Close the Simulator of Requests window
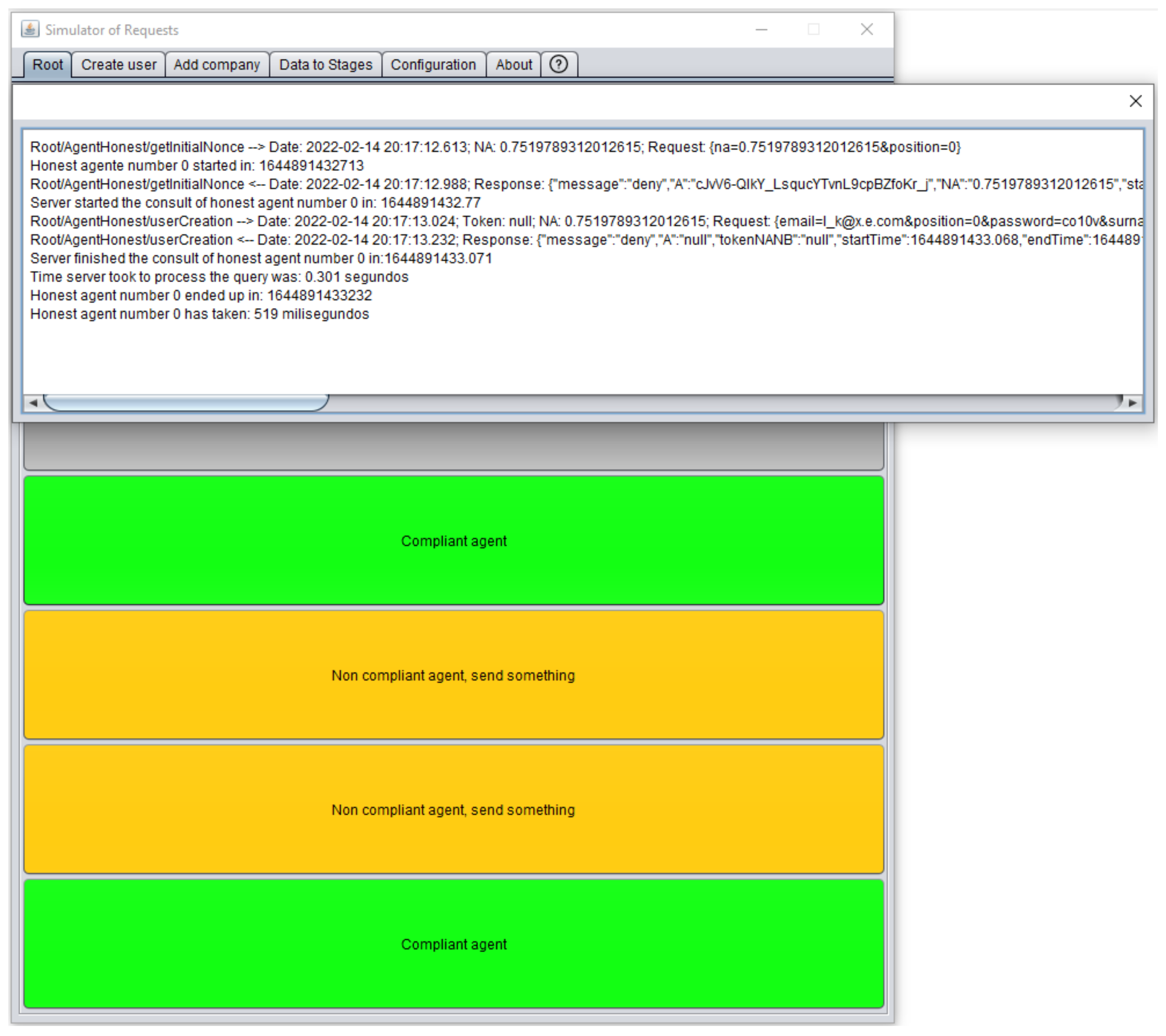Image resolution: width=1166 pixels, height=1036 pixels. 866,30
